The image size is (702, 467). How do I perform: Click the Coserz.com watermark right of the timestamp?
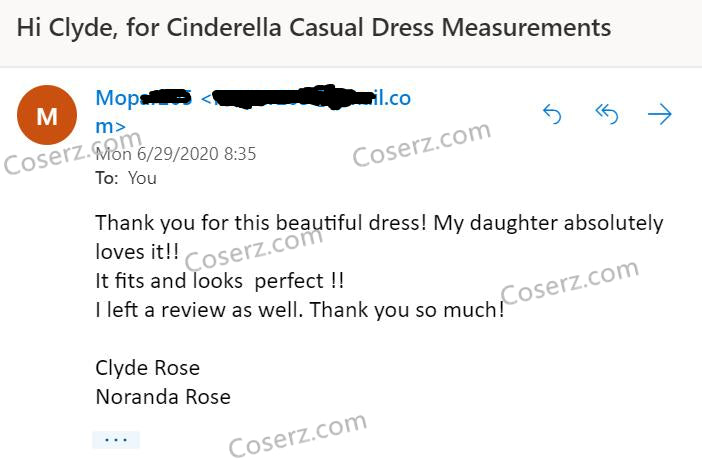(422, 143)
